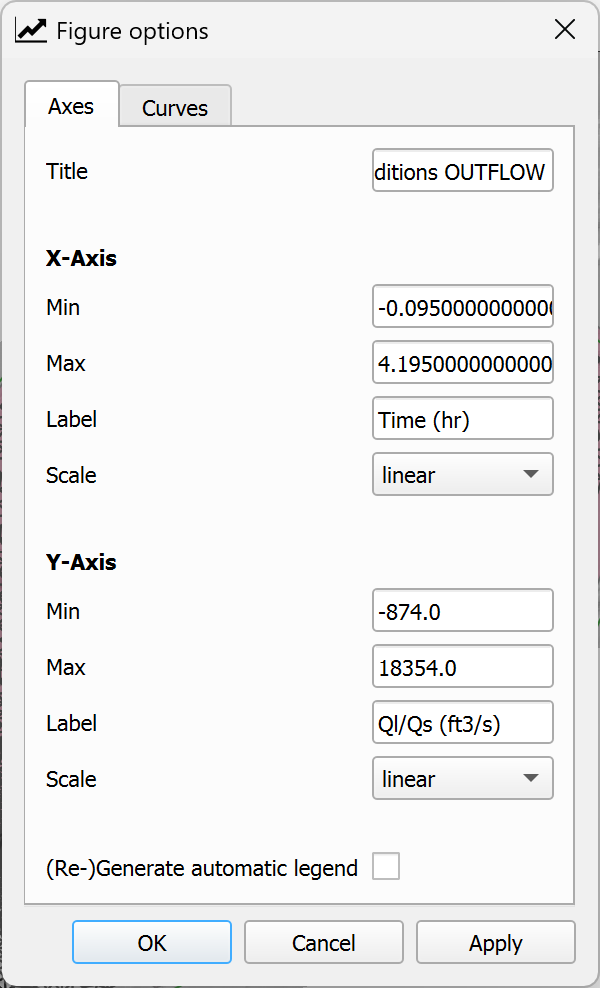Click the X-Axis Max value field

[x=462, y=363]
